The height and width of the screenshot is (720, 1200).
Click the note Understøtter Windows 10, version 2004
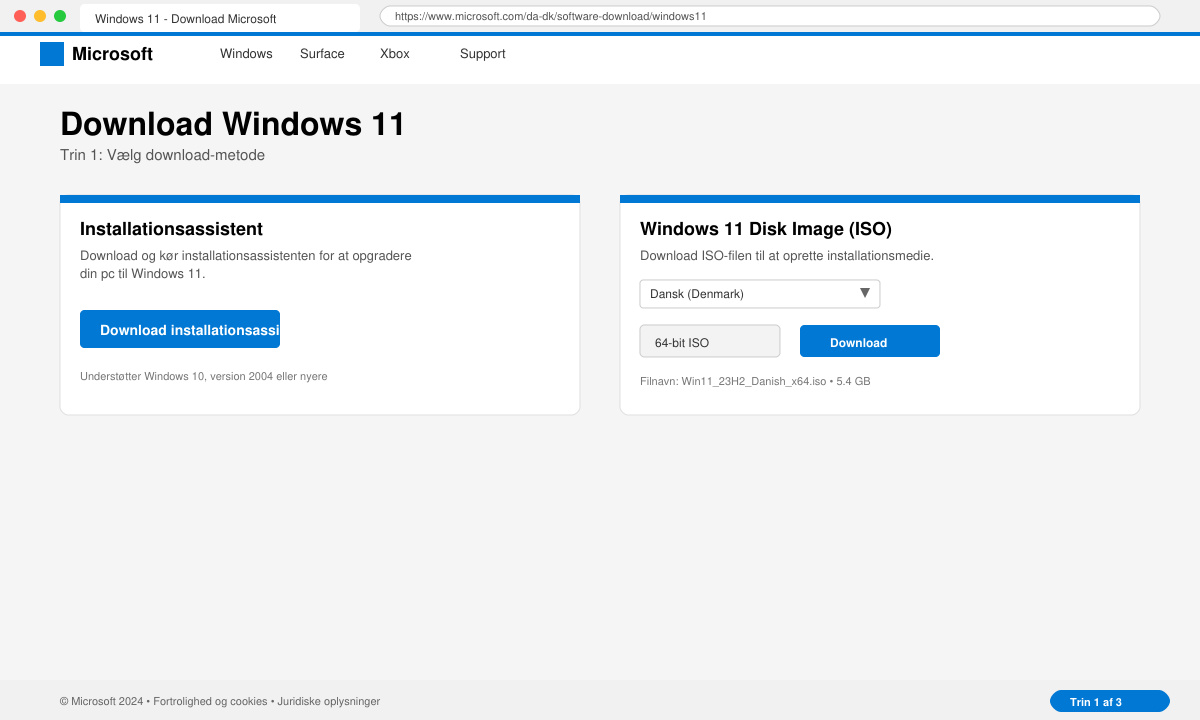pos(204,376)
